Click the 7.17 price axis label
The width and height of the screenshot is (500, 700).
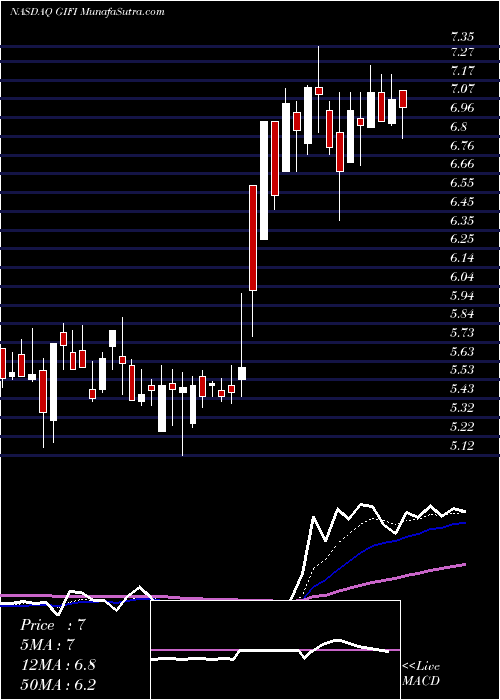(x=462, y=71)
